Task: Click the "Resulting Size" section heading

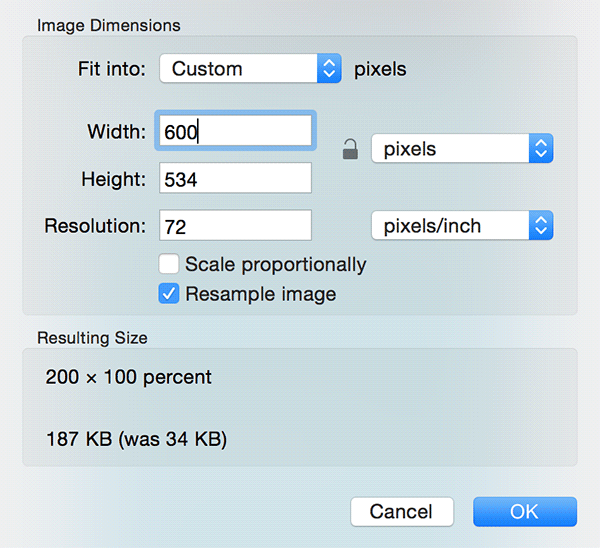Action: (92, 338)
